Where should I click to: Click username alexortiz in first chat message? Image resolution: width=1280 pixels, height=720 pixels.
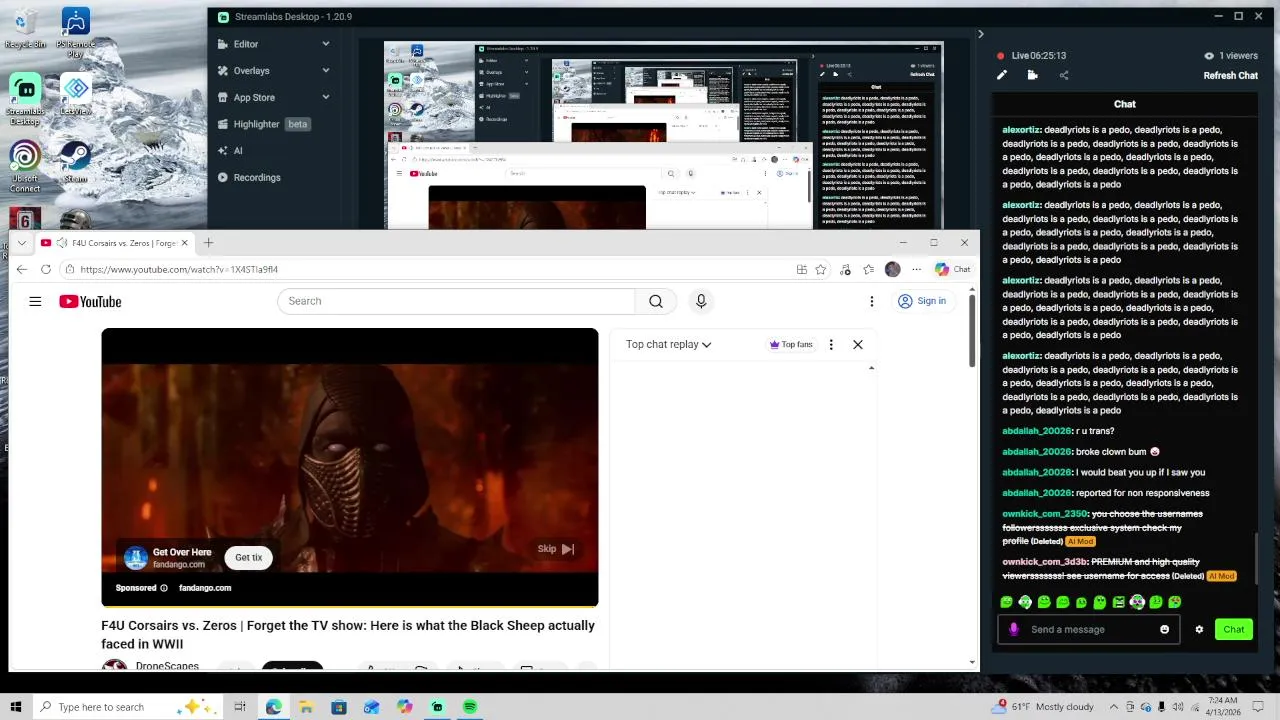click(1021, 130)
